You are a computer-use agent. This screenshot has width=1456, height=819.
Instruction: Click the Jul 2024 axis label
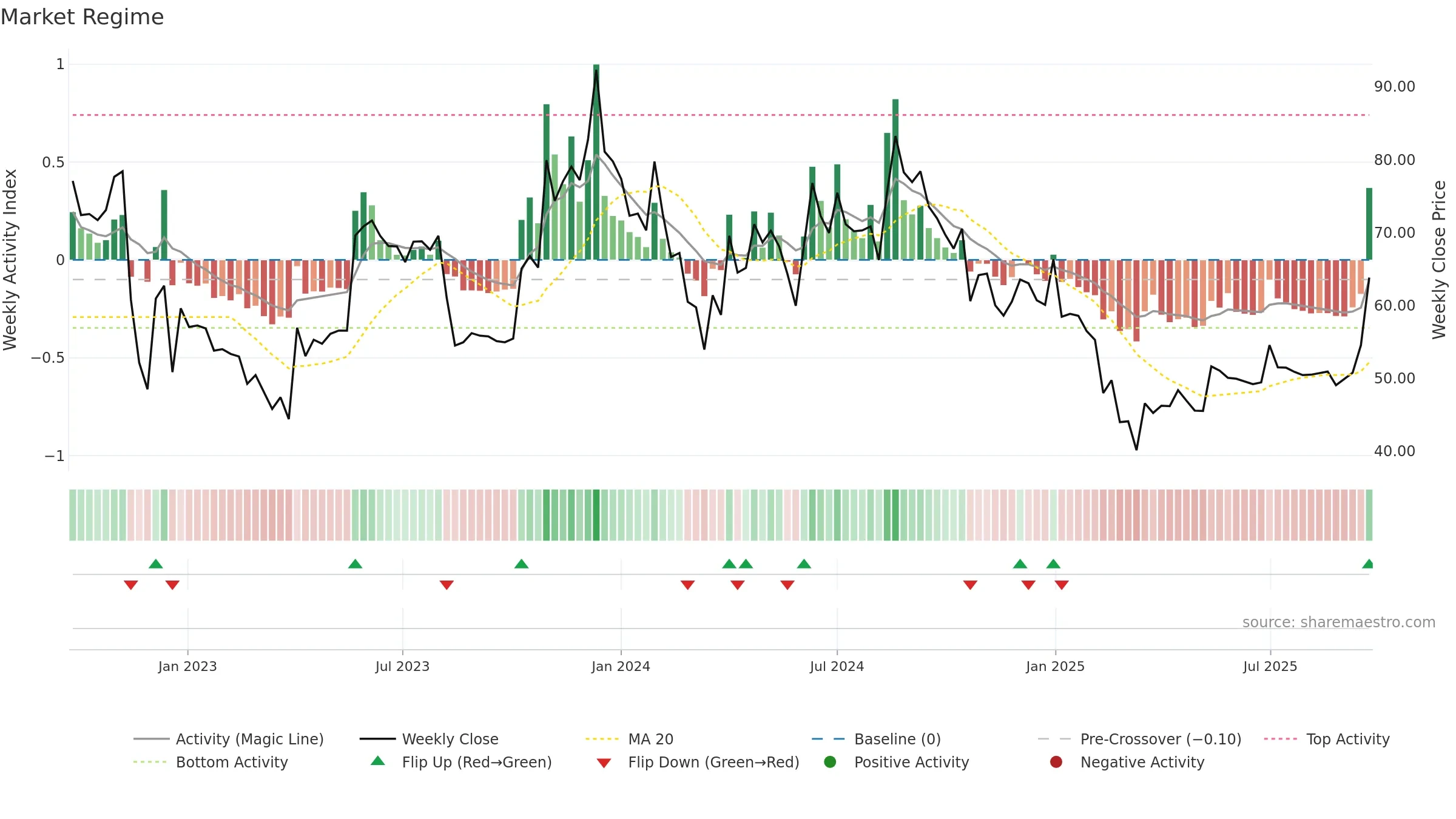(x=837, y=666)
